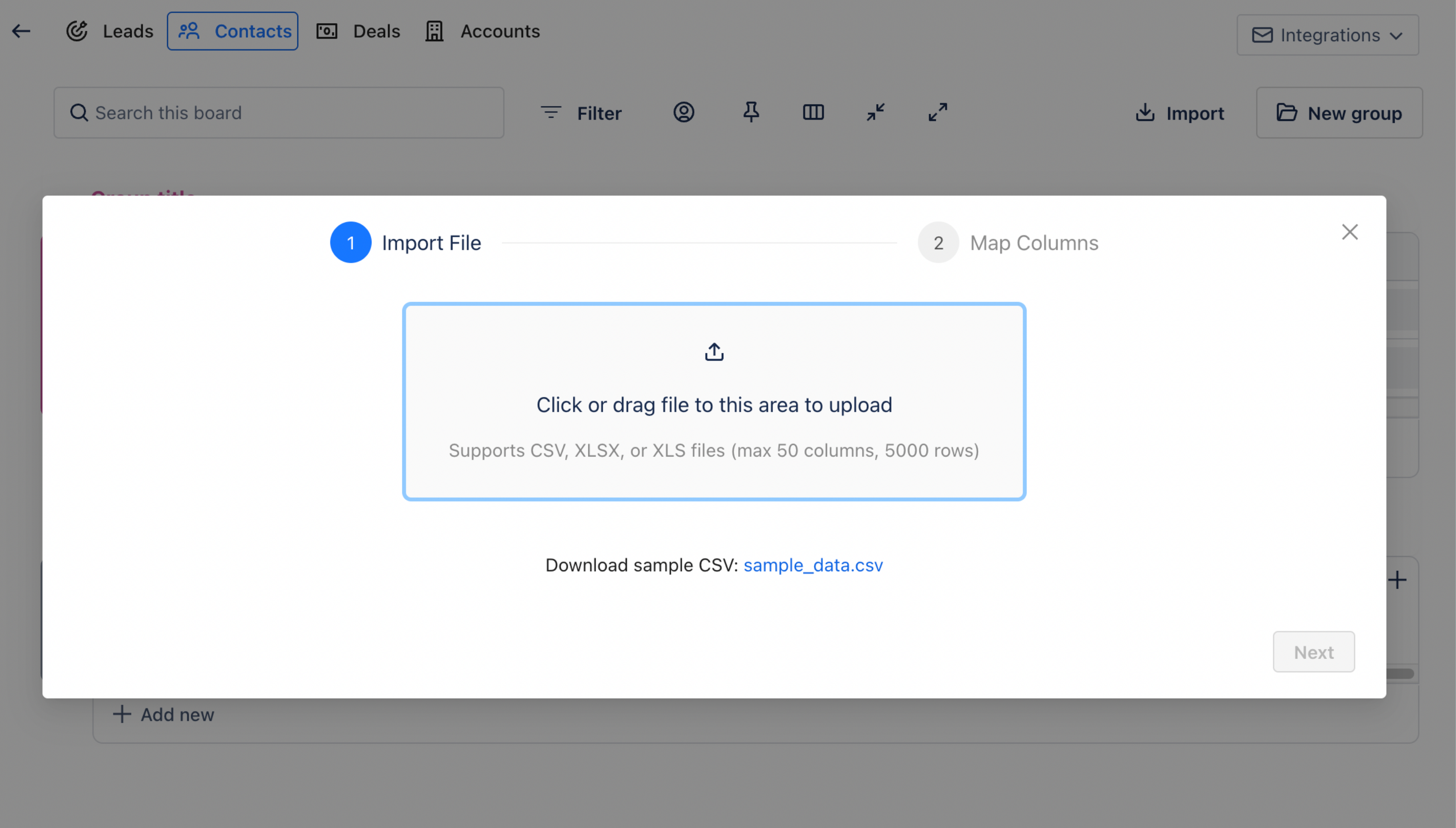Click the back arrow icon

coord(21,31)
